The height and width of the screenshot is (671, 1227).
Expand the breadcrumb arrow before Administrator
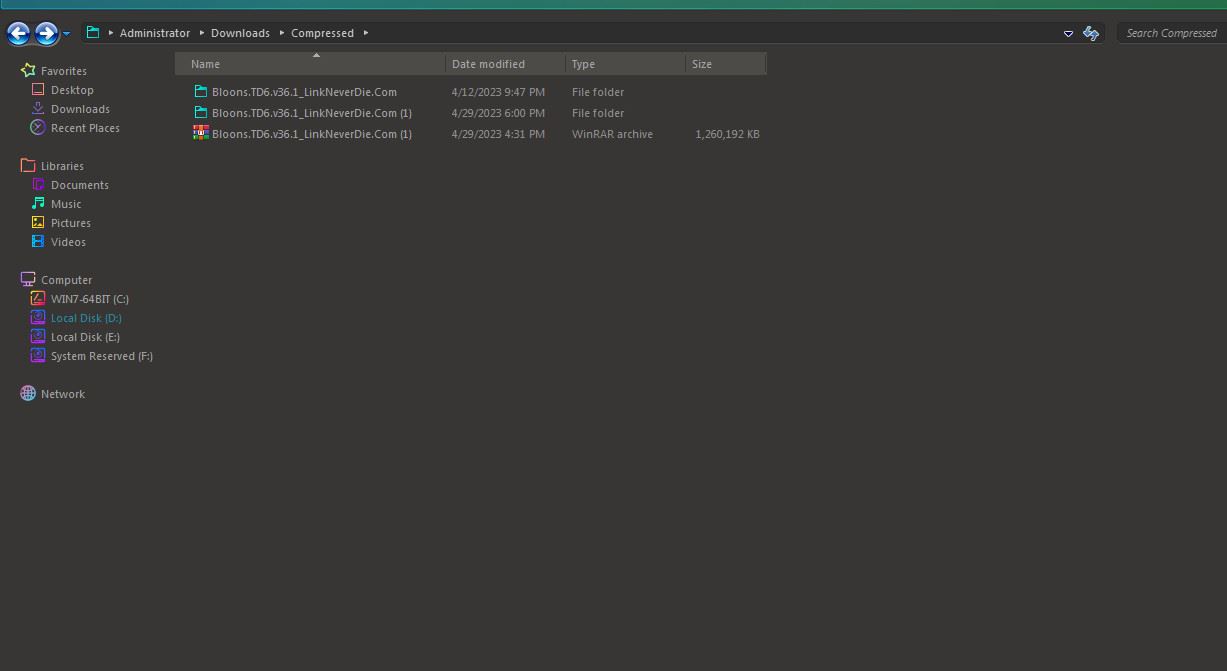coord(111,33)
